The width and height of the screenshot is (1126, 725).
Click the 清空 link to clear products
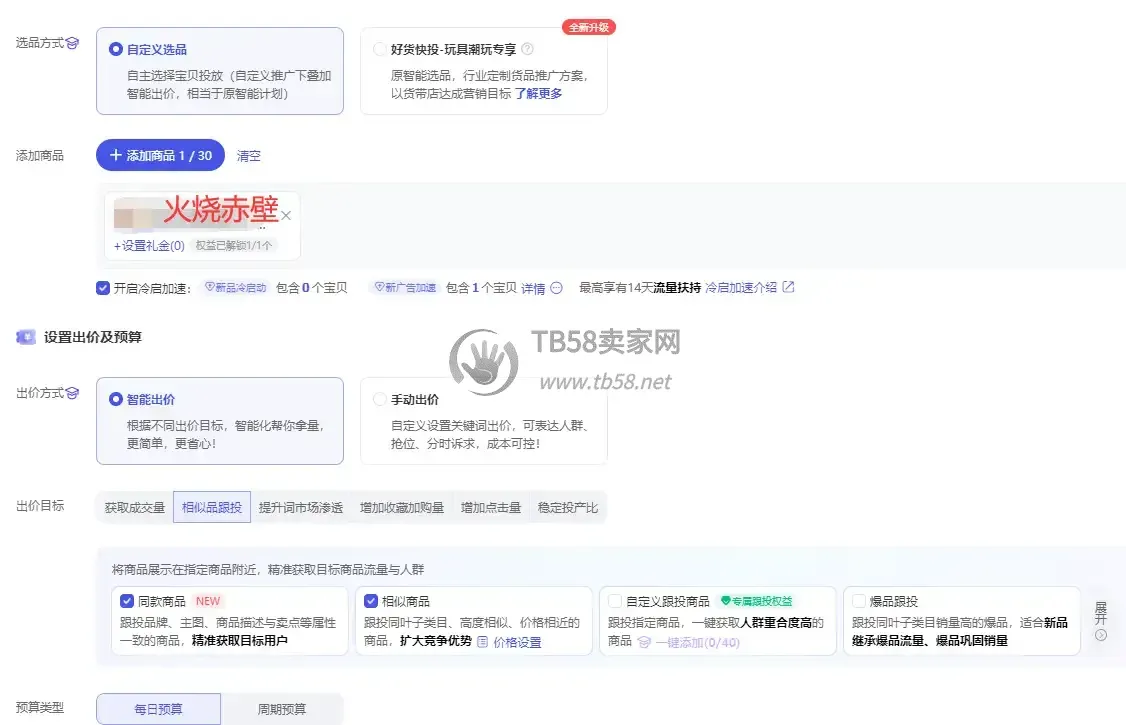click(248, 156)
